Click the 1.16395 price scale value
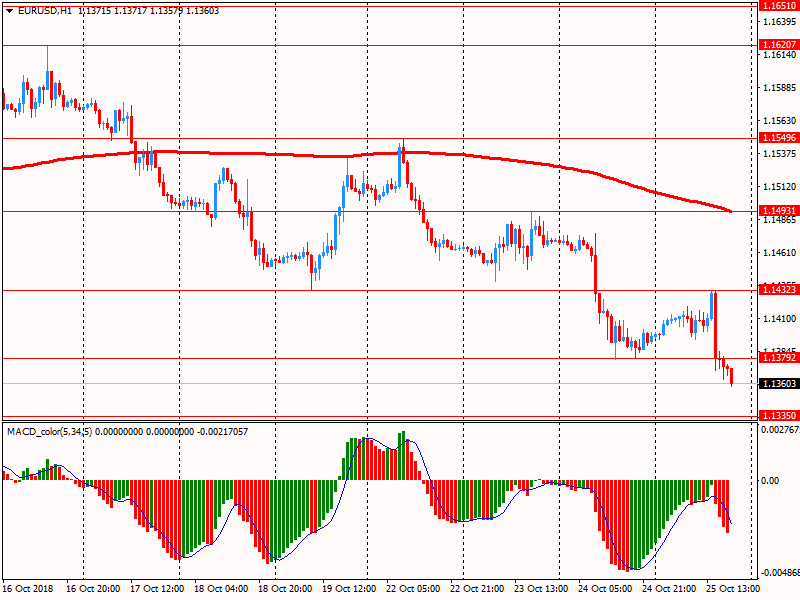The height and width of the screenshot is (600, 800). [779, 21]
